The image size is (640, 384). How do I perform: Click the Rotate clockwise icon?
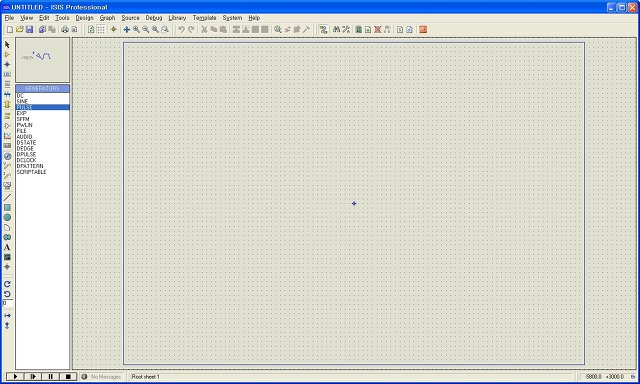pos(7,284)
